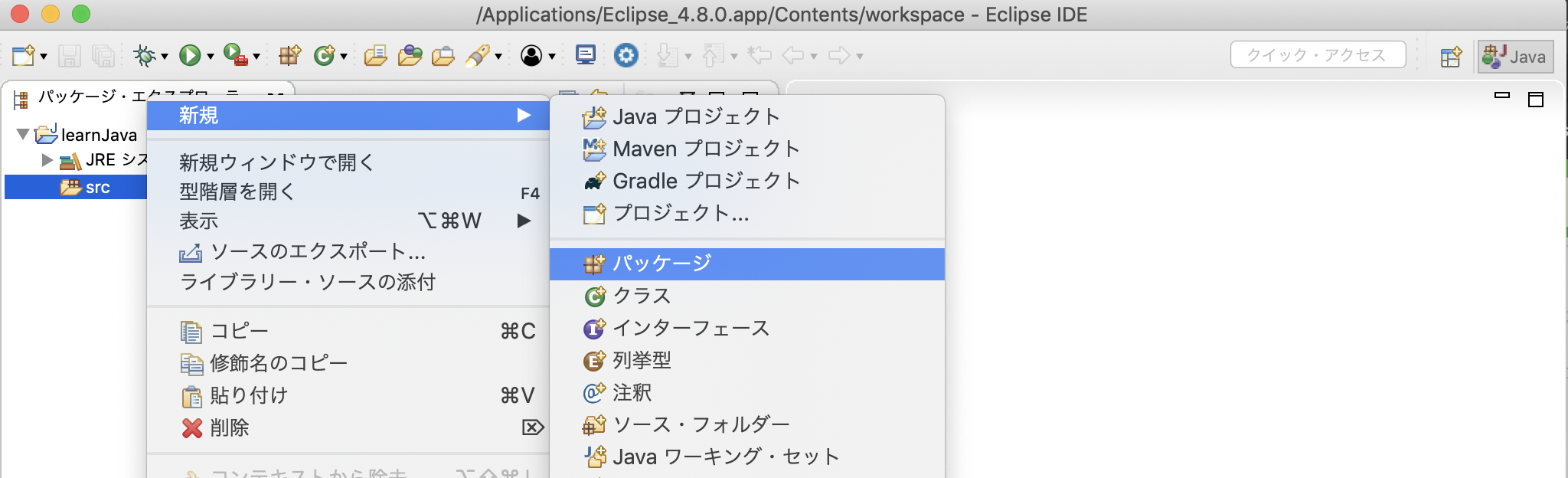The image size is (1568, 478).
Task: Minimize the editor area
Action: click(1502, 96)
